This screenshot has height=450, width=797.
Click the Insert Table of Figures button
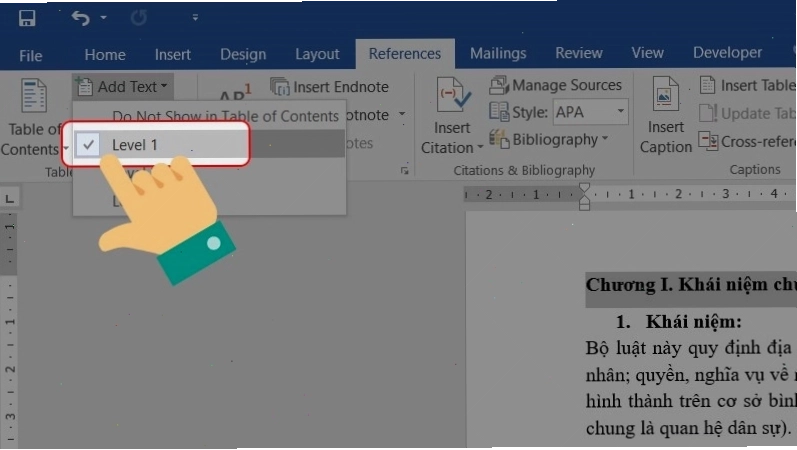coord(747,85)
